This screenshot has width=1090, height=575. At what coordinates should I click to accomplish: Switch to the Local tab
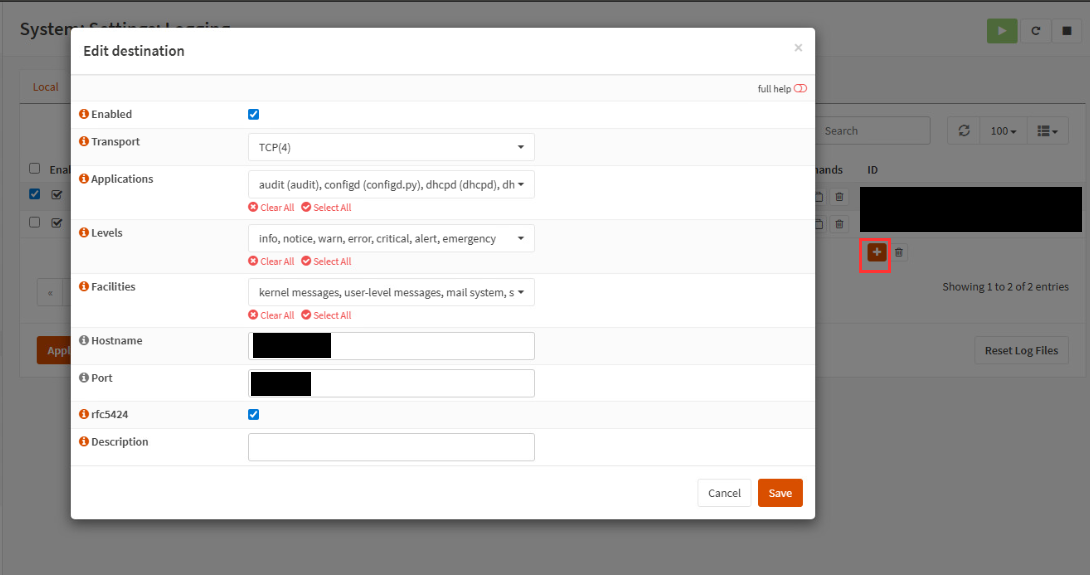coord(45,87)
